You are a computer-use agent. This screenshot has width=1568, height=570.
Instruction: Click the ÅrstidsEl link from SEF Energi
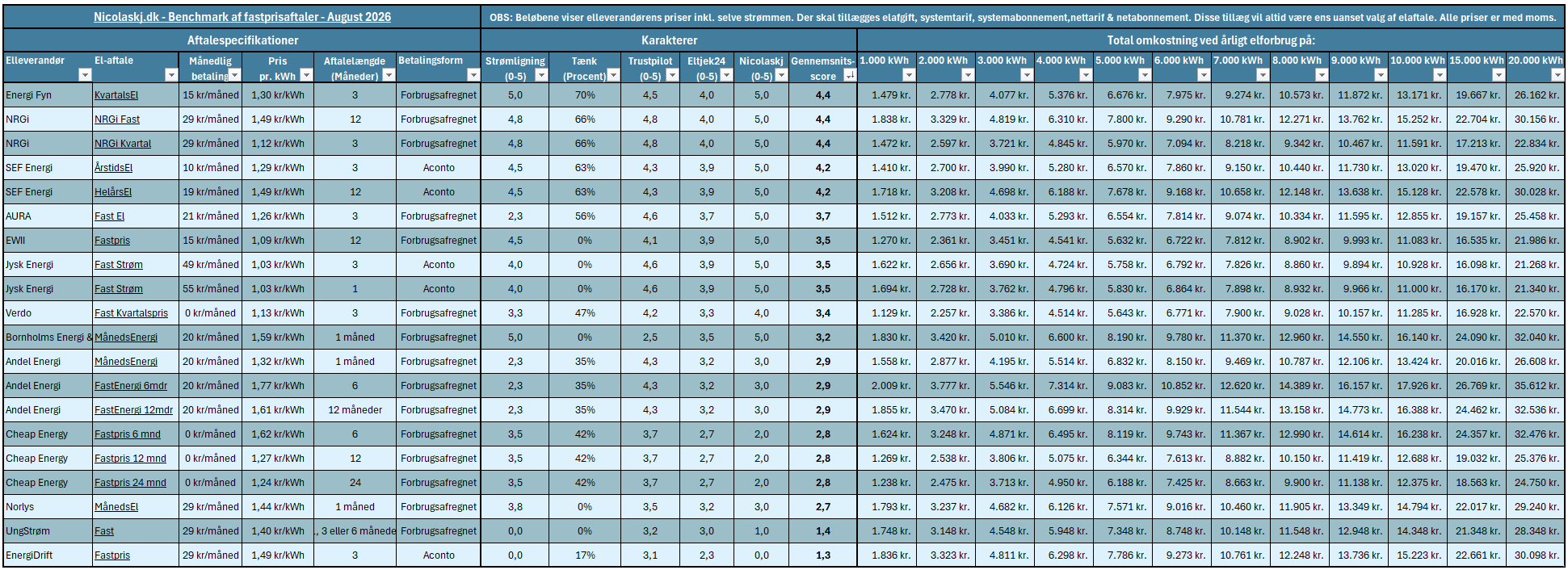tap(113, 168)
